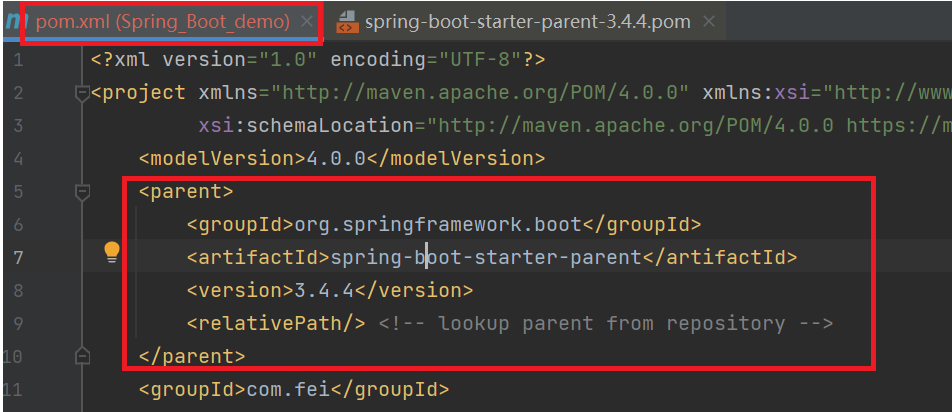Collapse the parent tag at line 5
This screenshot has width=952, height=412.
(x=82, y=192)
